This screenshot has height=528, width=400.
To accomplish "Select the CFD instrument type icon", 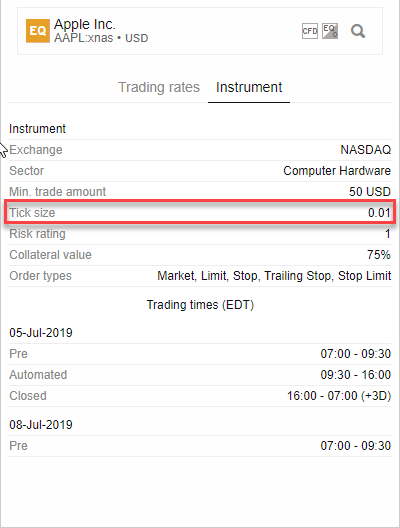I will pos(310,31).
